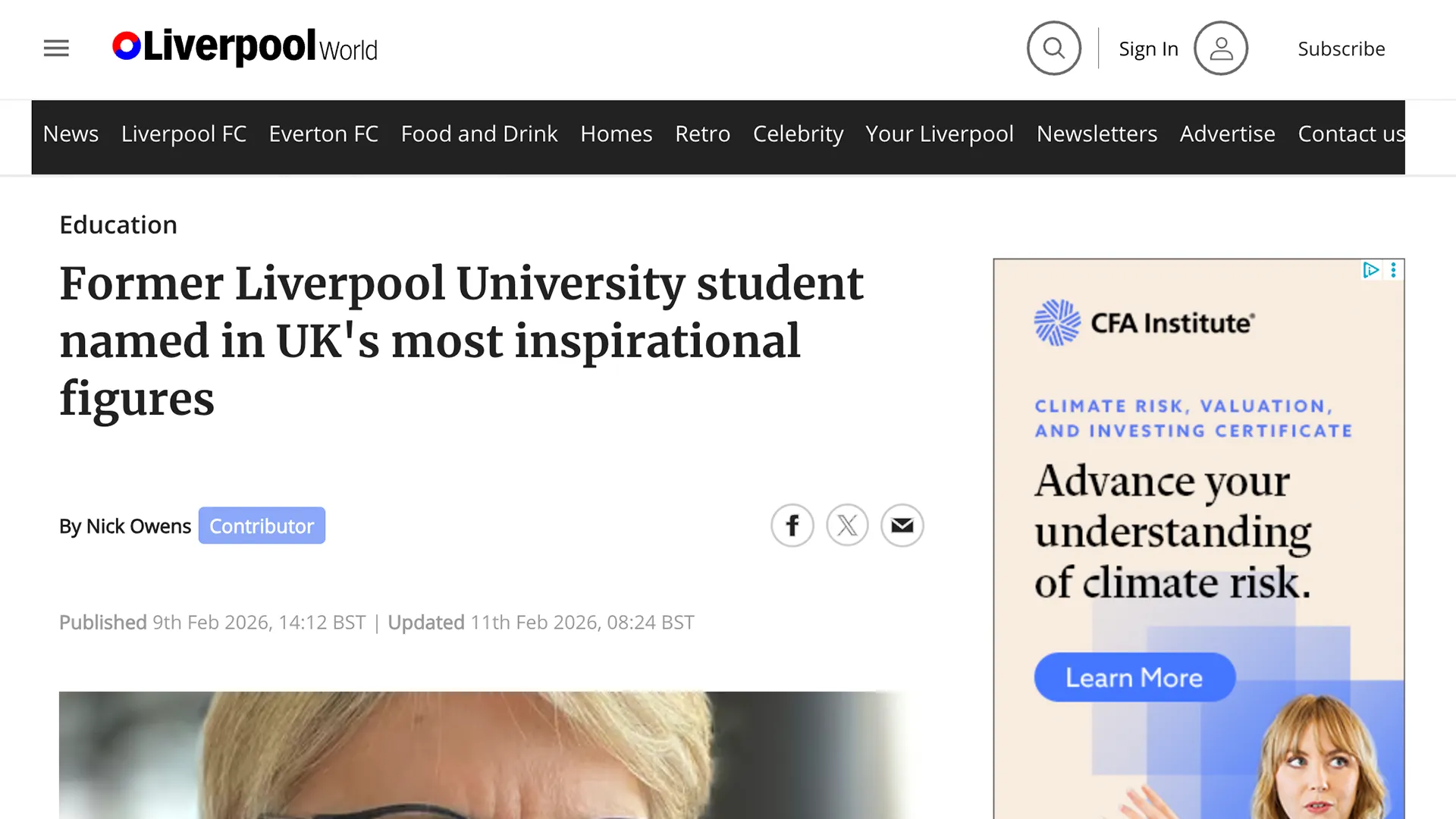Image resolution: width=1456 pixels, height=819 pixels.
Task: Click the article headline text
Action: point(462,341)
